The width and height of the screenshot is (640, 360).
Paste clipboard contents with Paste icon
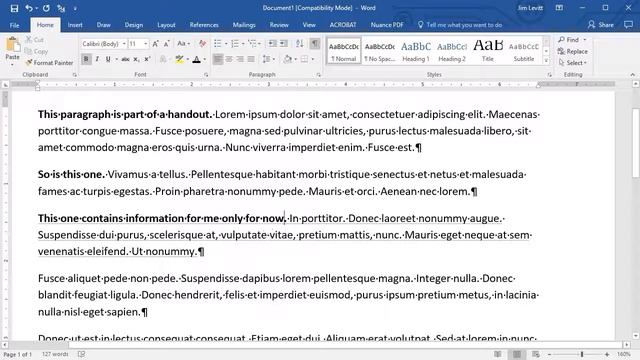13,45
